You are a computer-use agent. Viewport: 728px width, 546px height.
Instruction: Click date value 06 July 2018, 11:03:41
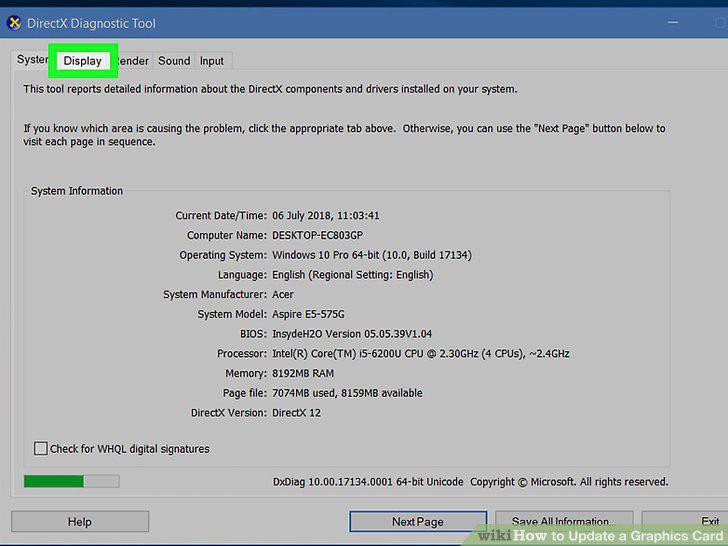click(325, 215)
